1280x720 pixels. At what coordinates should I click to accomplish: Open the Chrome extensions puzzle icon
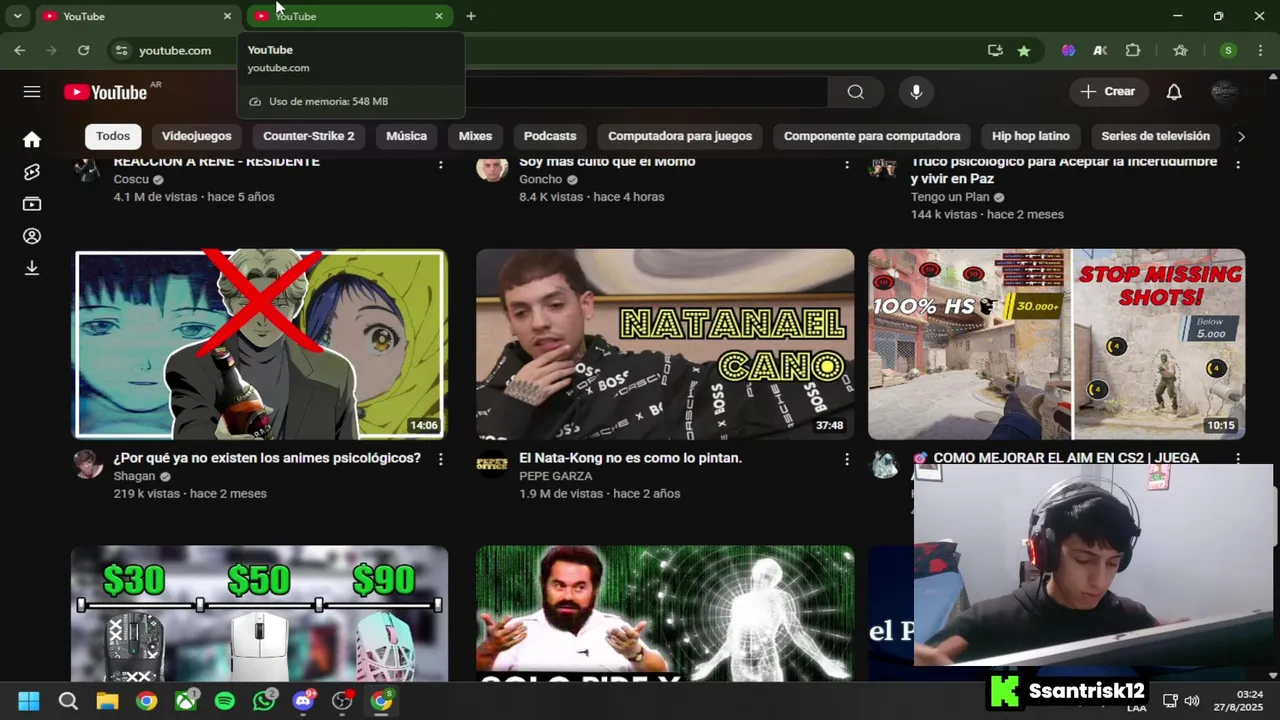1133,50
